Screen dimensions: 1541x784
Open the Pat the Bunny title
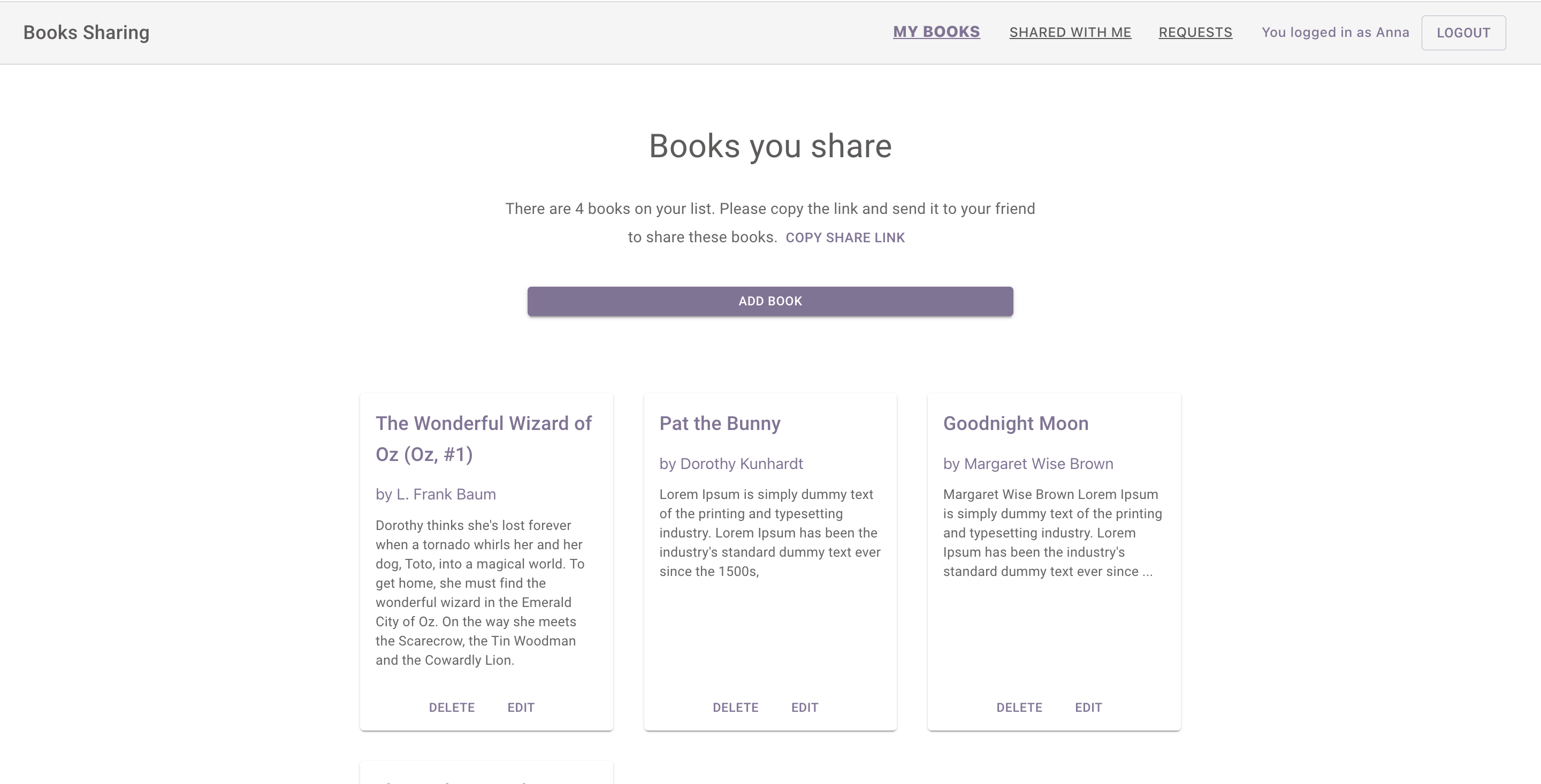pyautogui.click(x=720, y=424)
